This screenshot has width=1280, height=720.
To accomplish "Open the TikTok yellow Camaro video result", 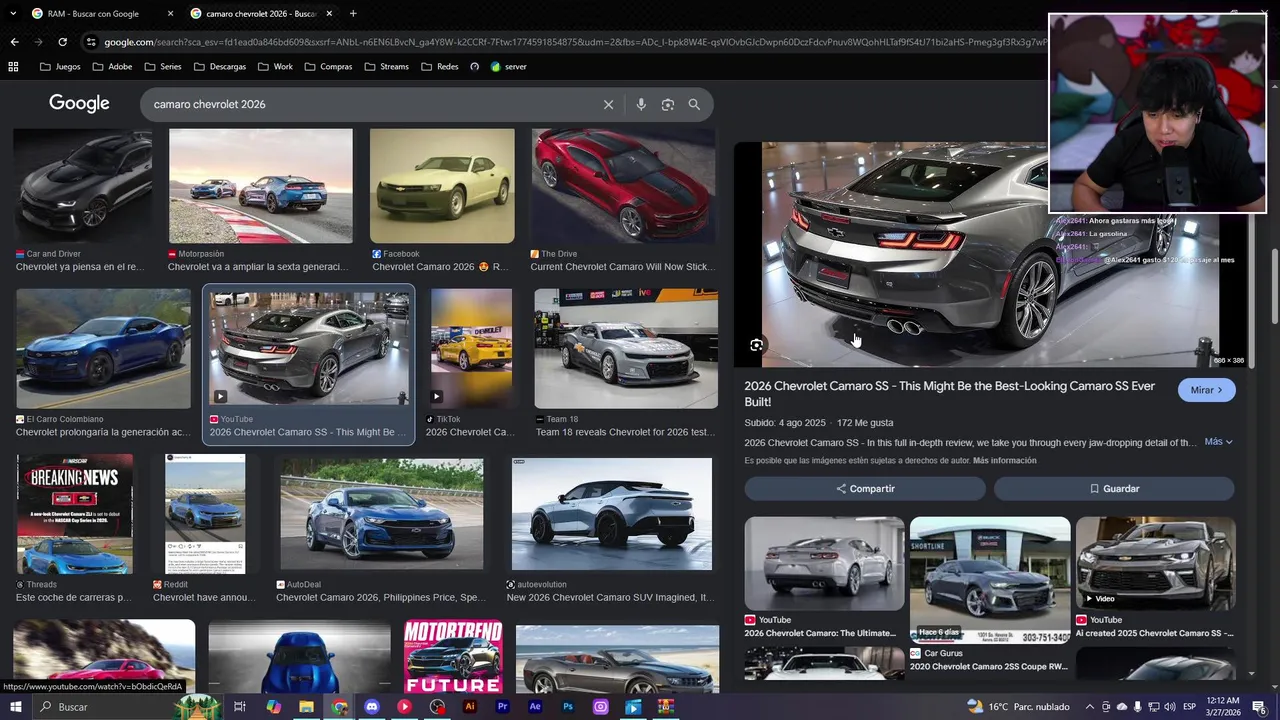I will click(471, 349).
